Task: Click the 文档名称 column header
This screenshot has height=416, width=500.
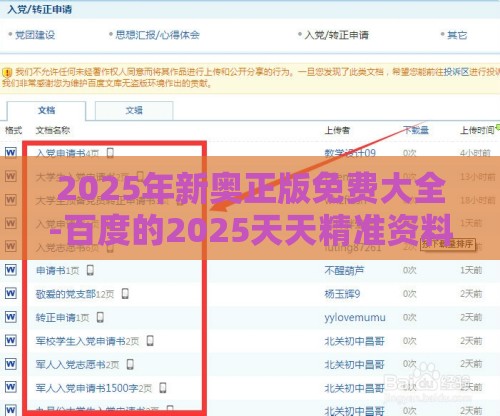Action: pos(53,130)
